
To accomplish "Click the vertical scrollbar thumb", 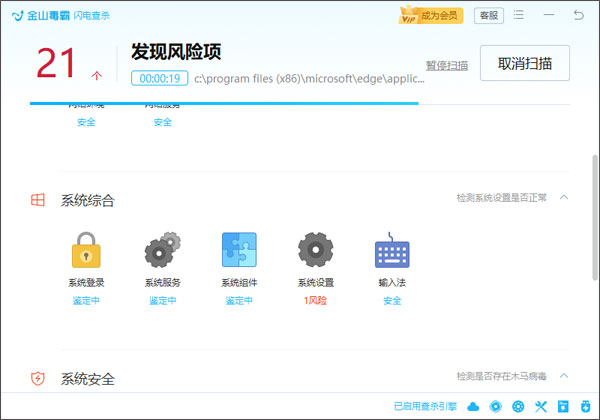I will tap(595, 217).
